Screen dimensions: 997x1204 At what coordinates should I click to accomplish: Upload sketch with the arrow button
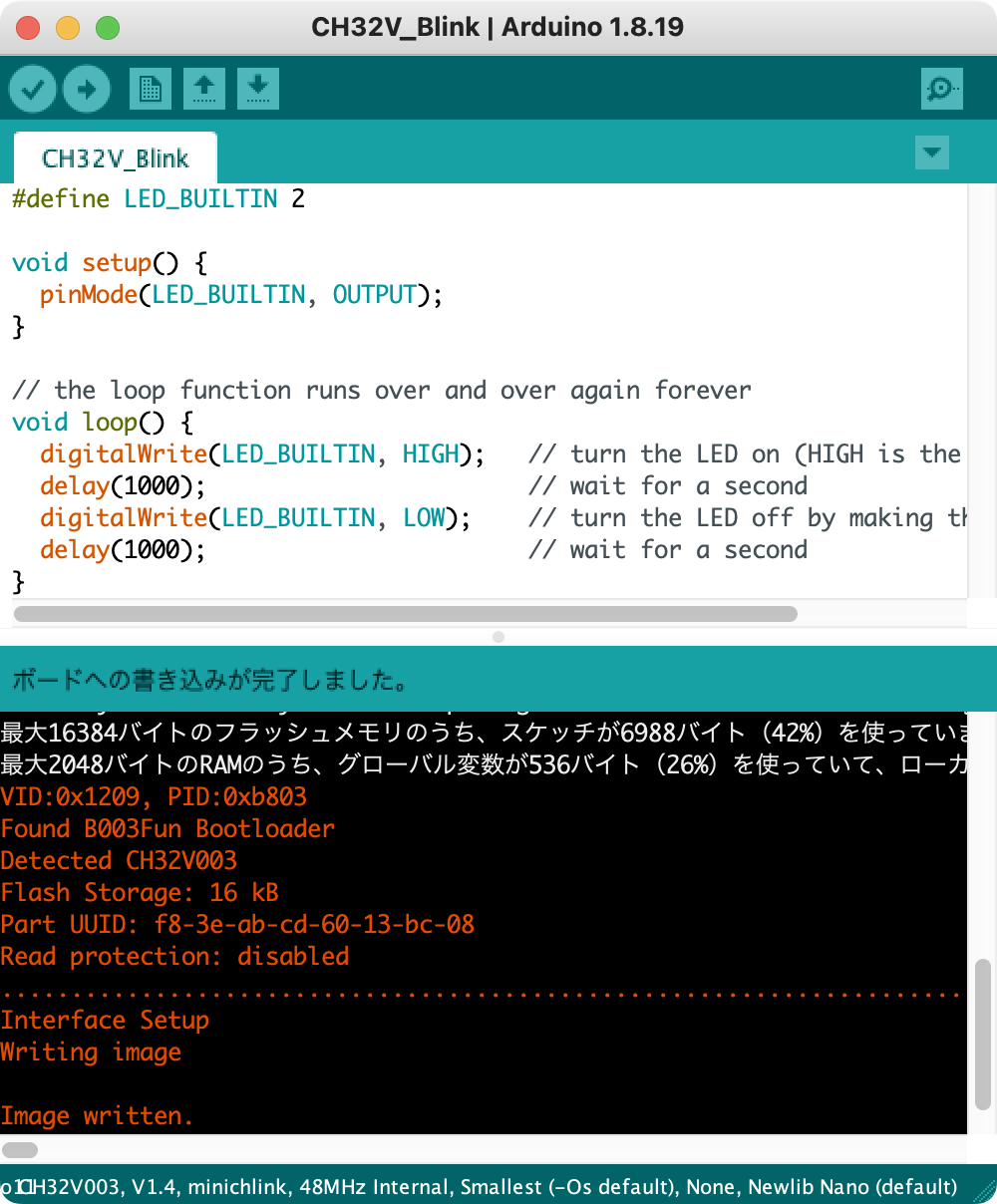click(x=87, y=90)
